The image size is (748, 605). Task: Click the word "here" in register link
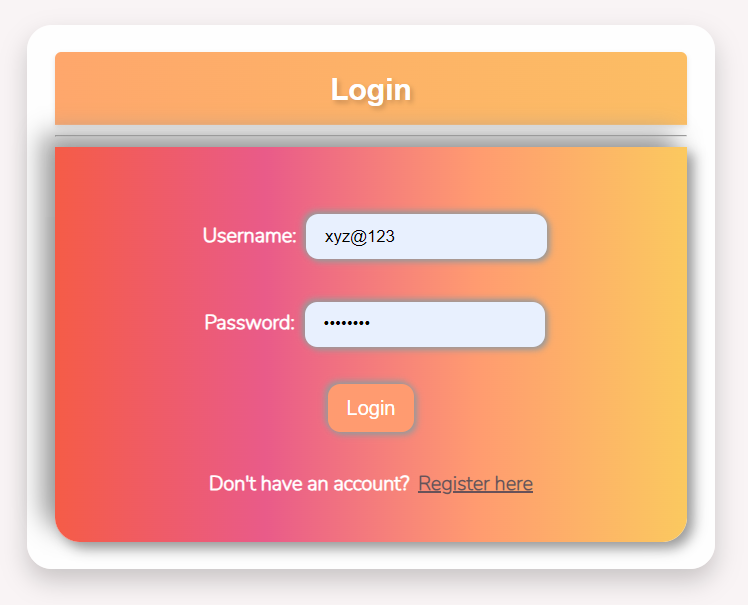tap(514, 484)
